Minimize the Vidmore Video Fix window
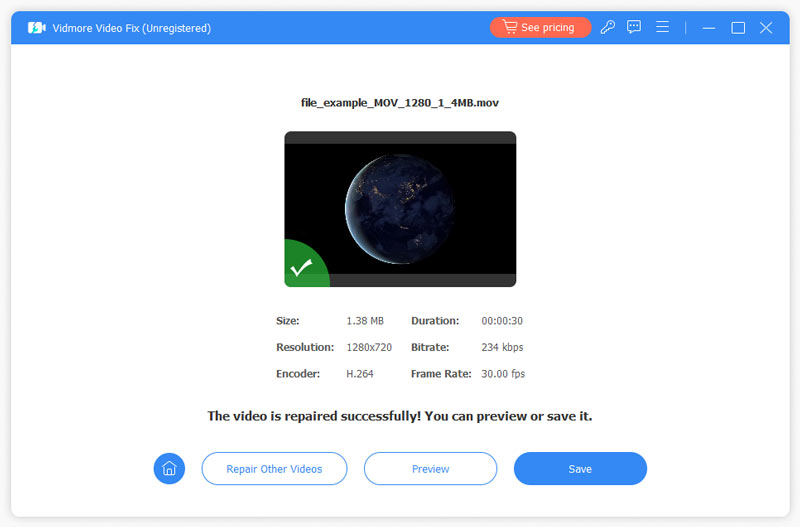Viewport: 800px width, 527px height. click(710, 28)
